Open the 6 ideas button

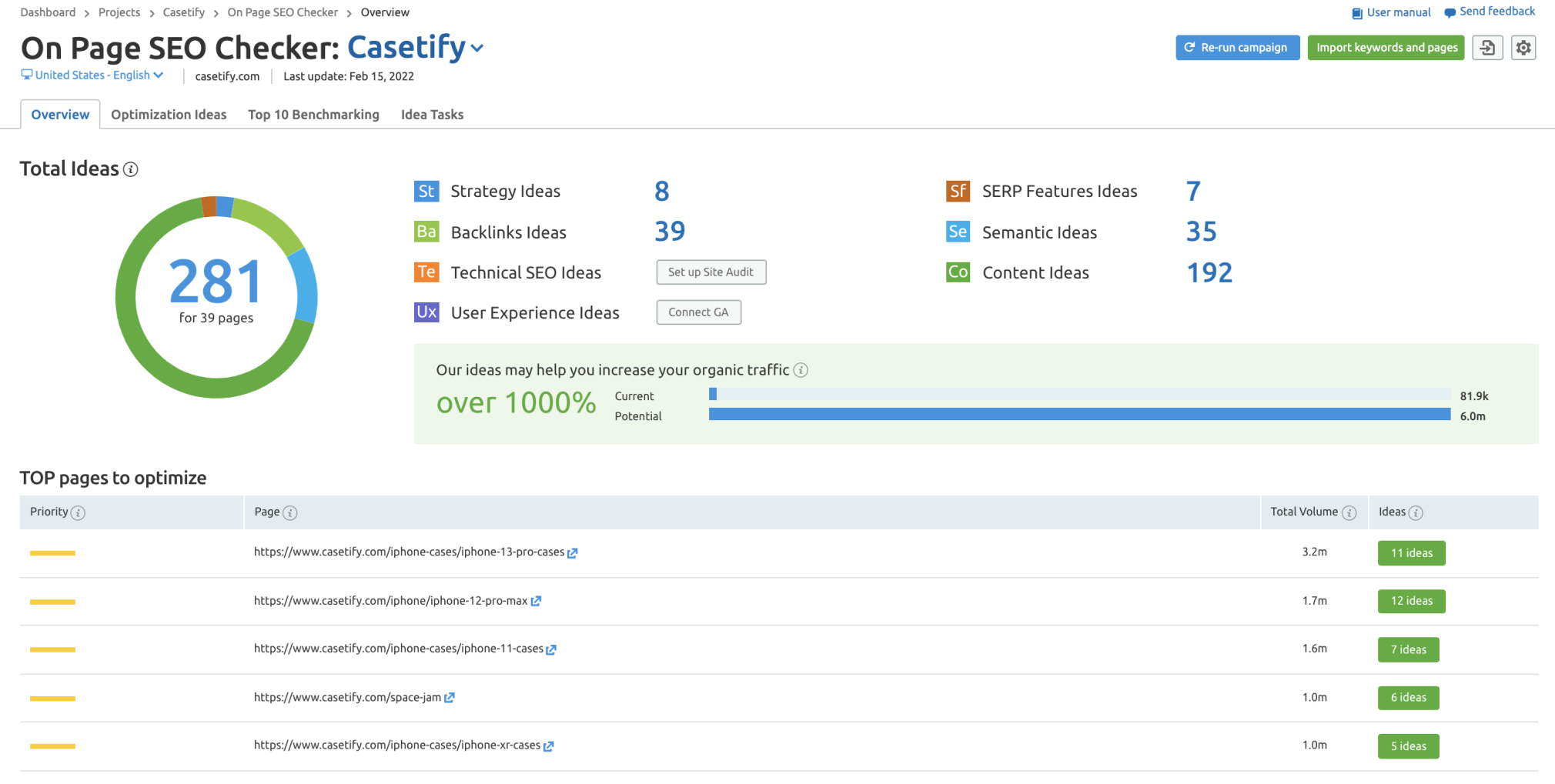click(x=1408, y=698)
